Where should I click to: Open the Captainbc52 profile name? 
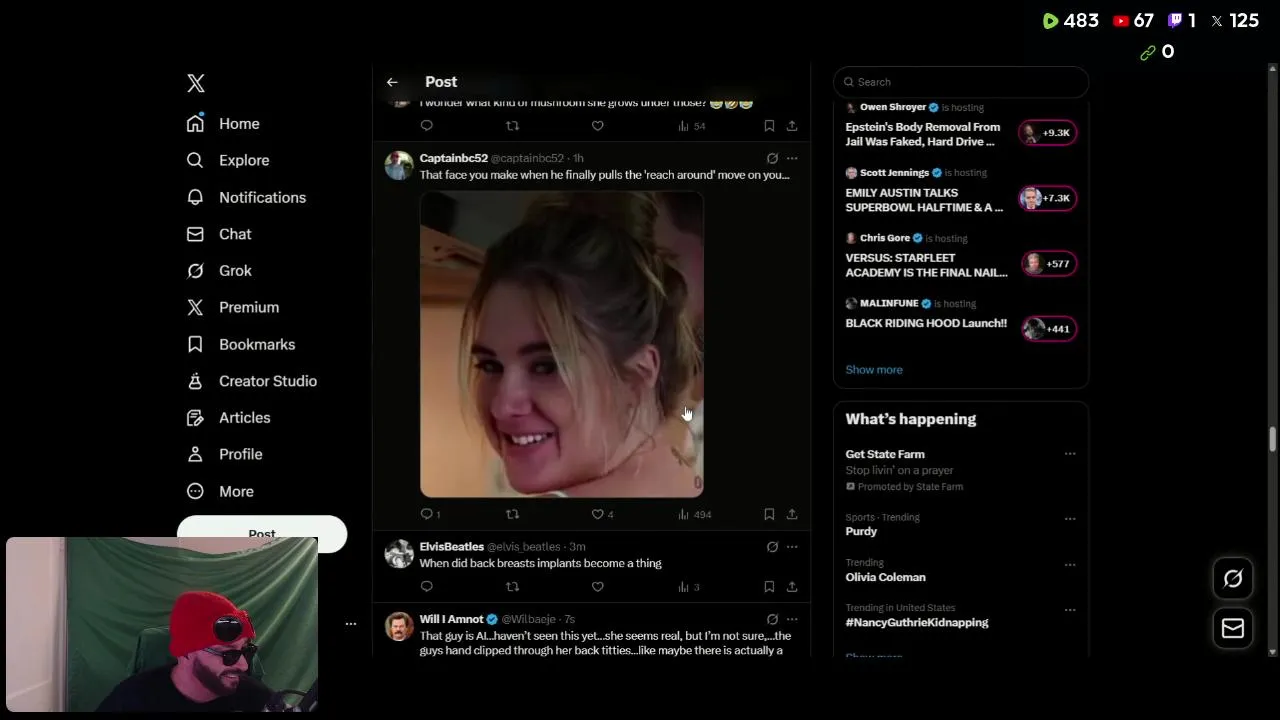[x=453, y=158]
